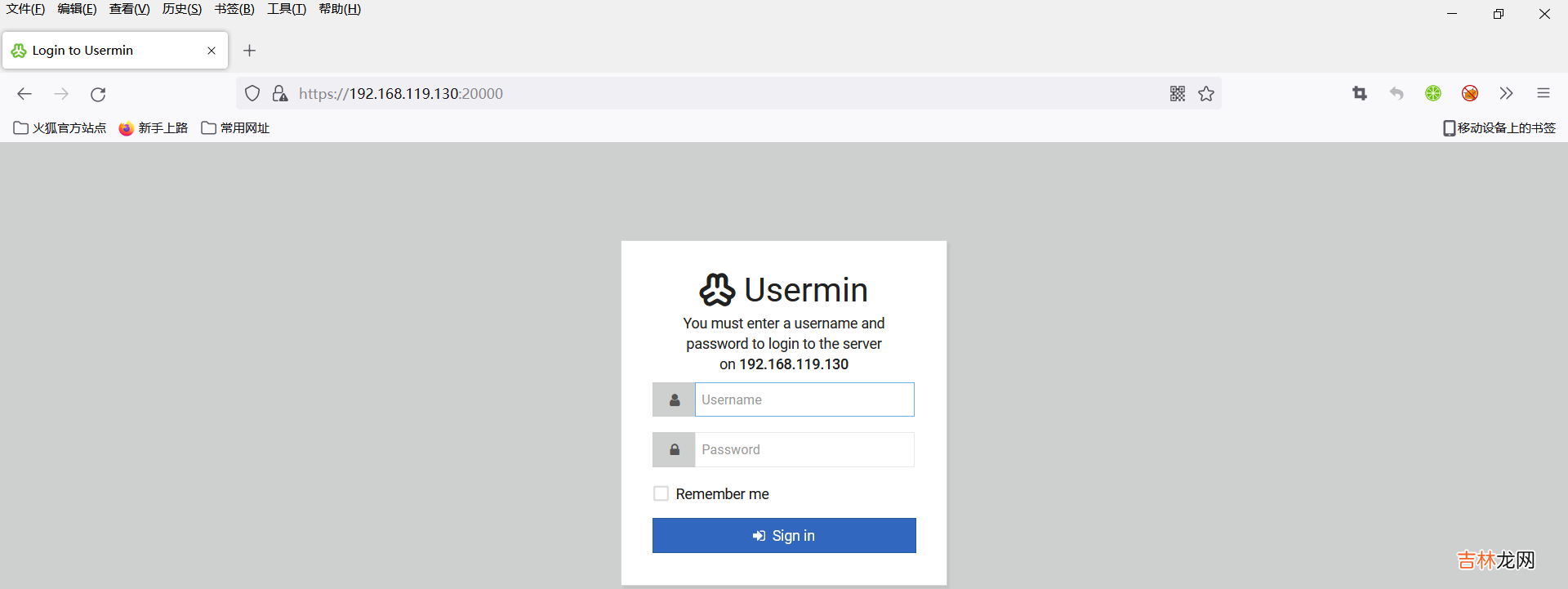Open the 常用网址 bookmarks folder

click(235, 128)
